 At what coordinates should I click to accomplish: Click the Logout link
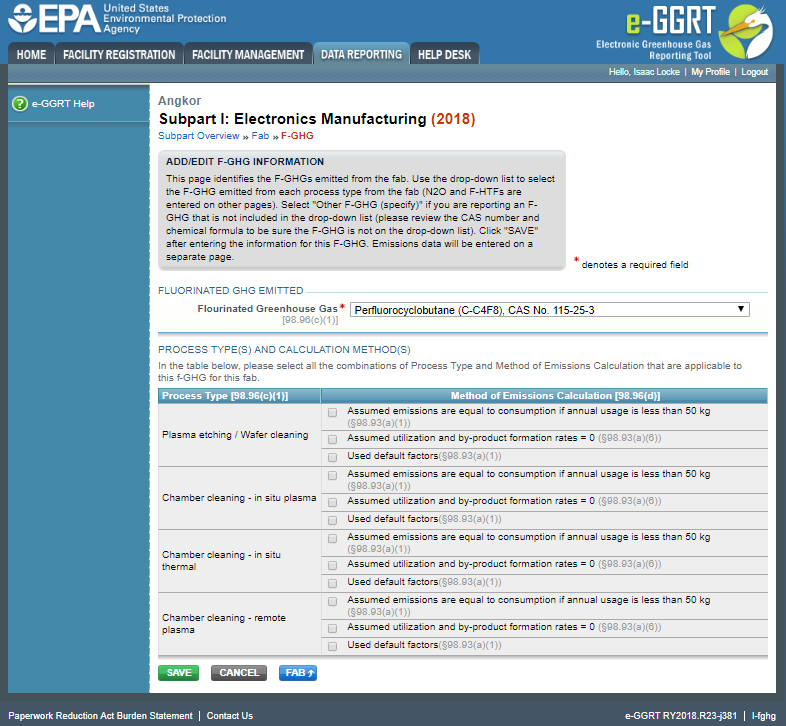point(754,72)
